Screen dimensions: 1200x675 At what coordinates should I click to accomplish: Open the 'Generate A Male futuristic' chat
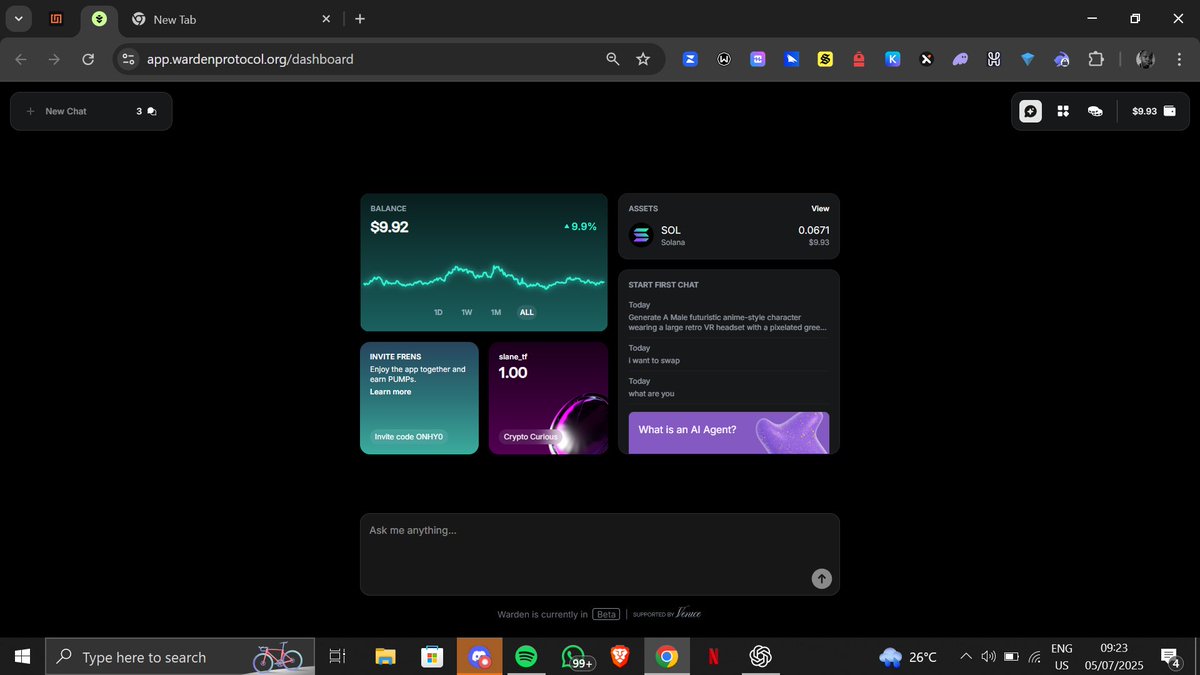click(728, 316)
